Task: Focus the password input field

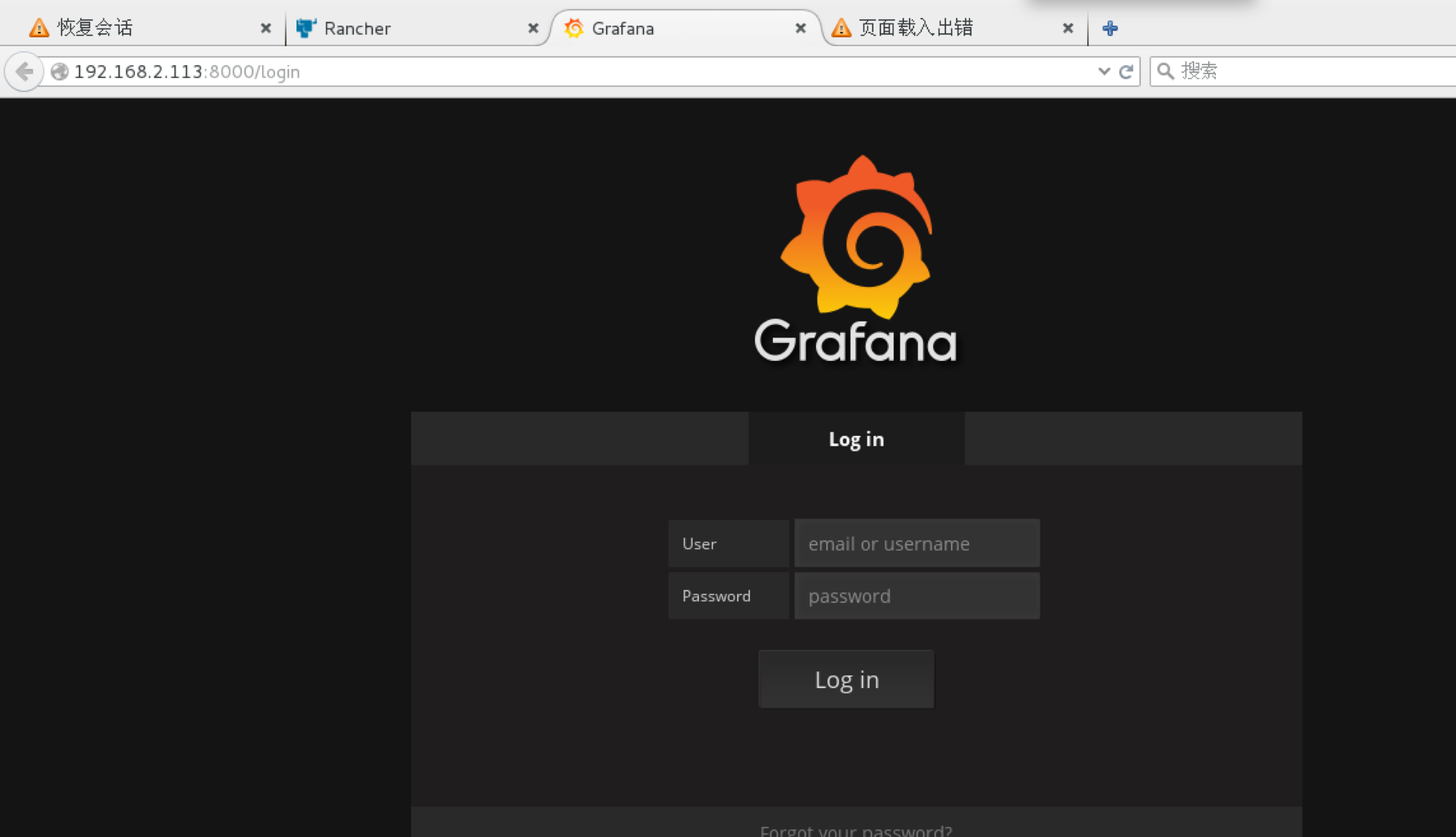Action: pos(916,596)
